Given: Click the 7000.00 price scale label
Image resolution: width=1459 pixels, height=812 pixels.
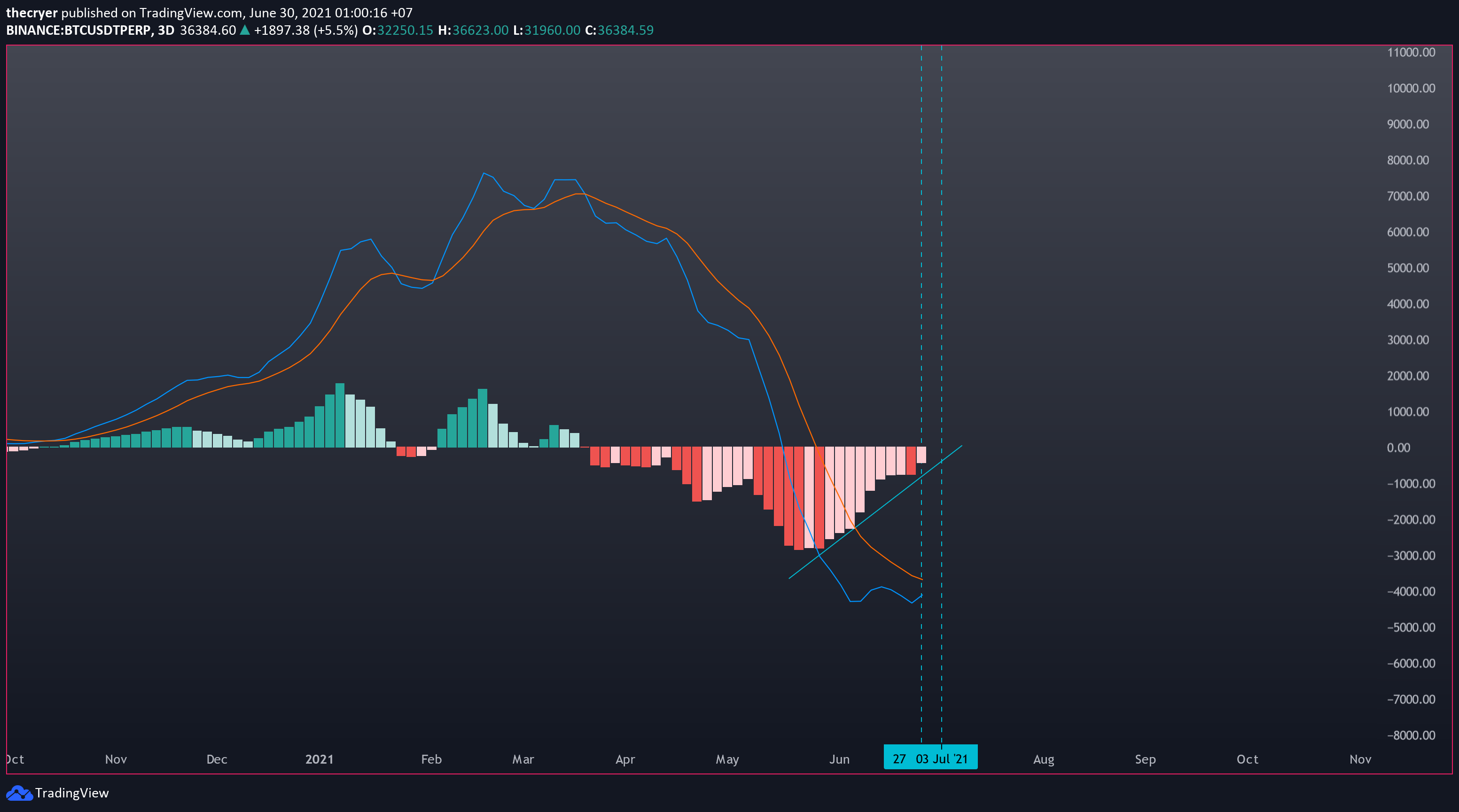Looking at the screenshot, I should 1408,196.
